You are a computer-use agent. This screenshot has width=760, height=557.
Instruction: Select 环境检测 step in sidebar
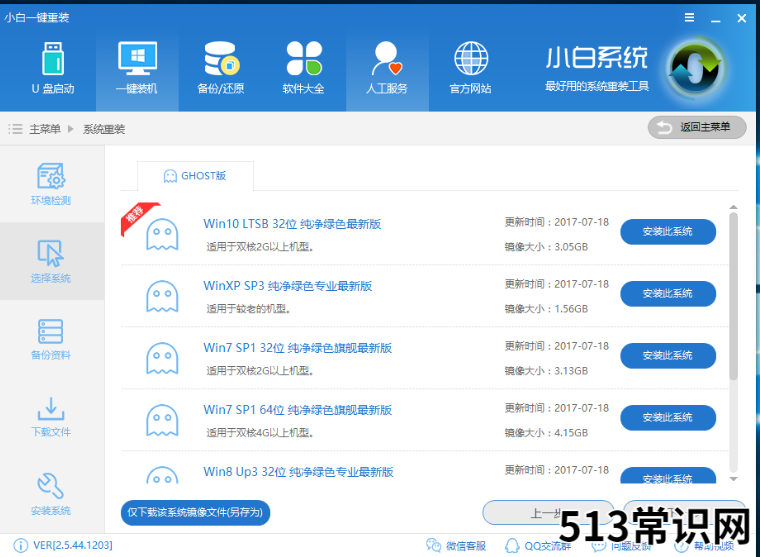click(51, 185)
